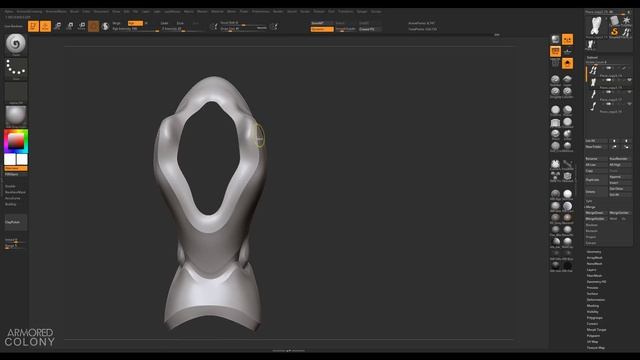
Task: Click the move-subtool-up arrow beside List All
Action: click(x=614, y=141)
